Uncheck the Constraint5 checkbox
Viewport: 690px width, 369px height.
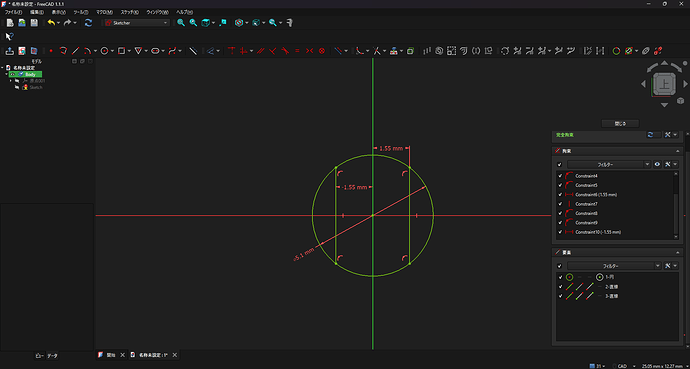tap(560, 185)
